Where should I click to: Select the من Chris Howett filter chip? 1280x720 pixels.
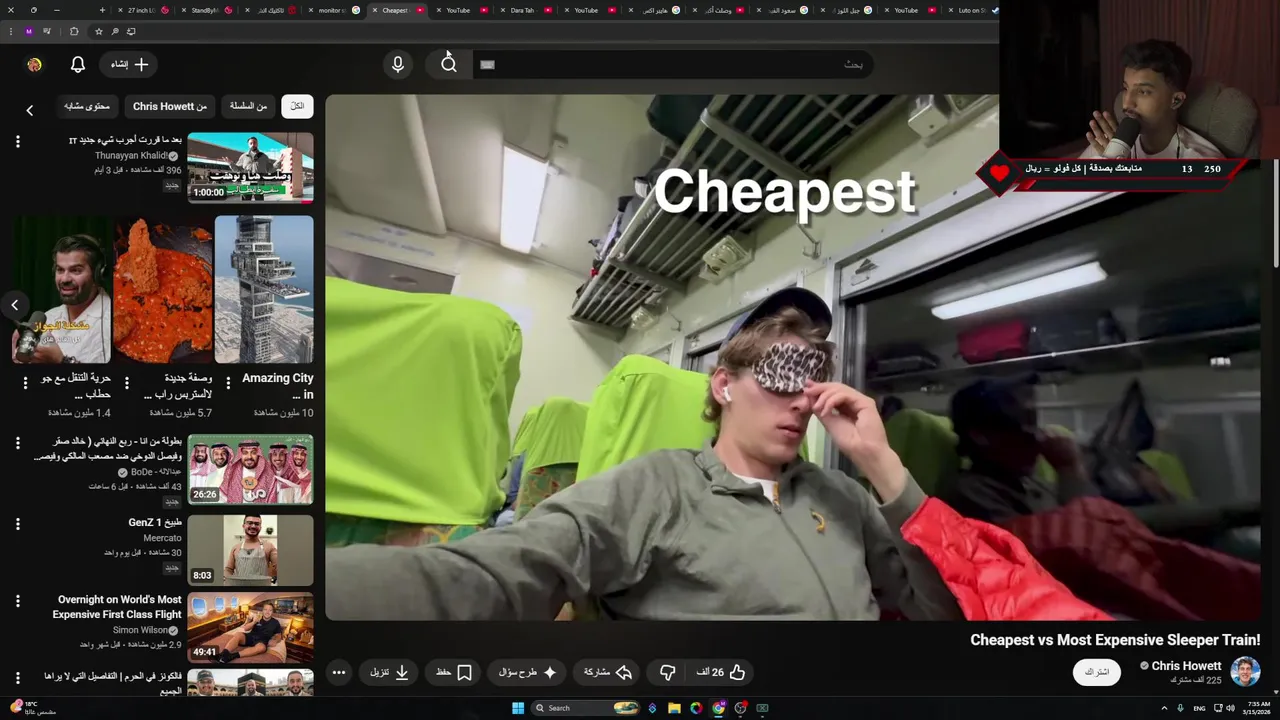[170, 106]
